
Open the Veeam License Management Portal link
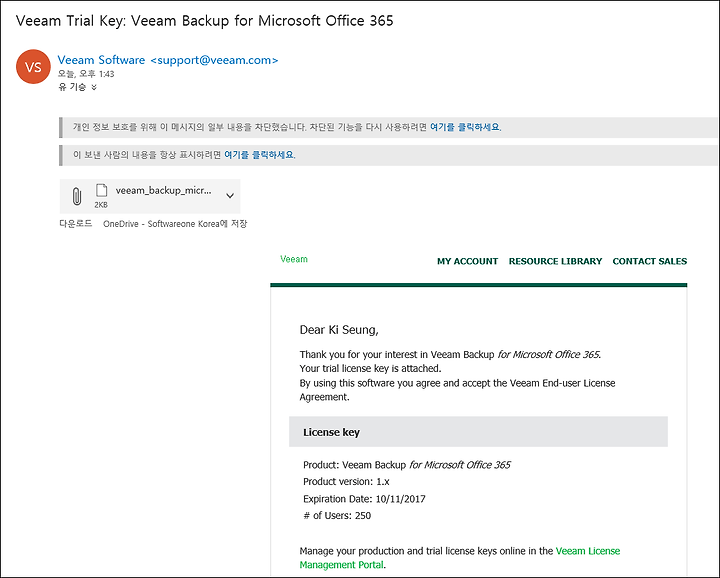[x=460, y=558]
